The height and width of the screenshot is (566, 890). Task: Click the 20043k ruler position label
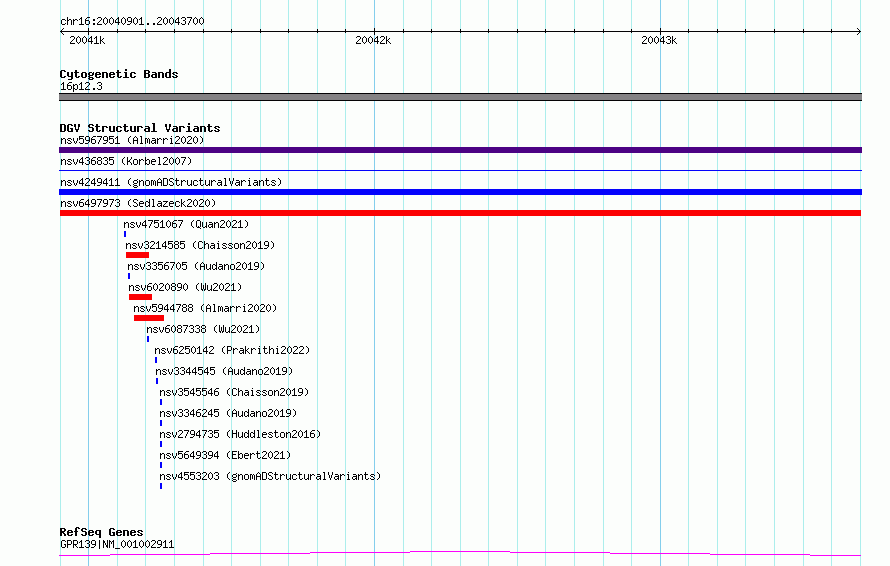click(659, 40)
